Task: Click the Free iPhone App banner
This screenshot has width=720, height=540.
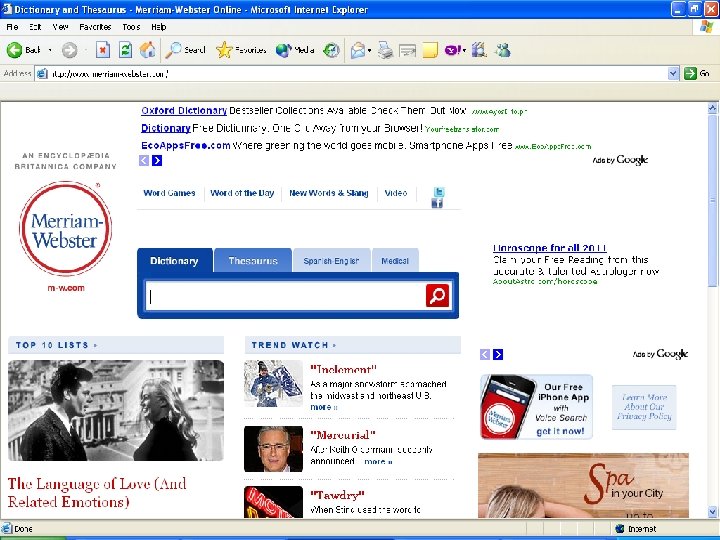Action: click(536, 407)
